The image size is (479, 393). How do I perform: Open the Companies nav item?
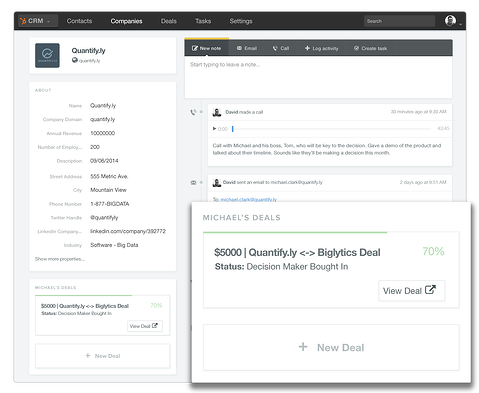(126, 21)
